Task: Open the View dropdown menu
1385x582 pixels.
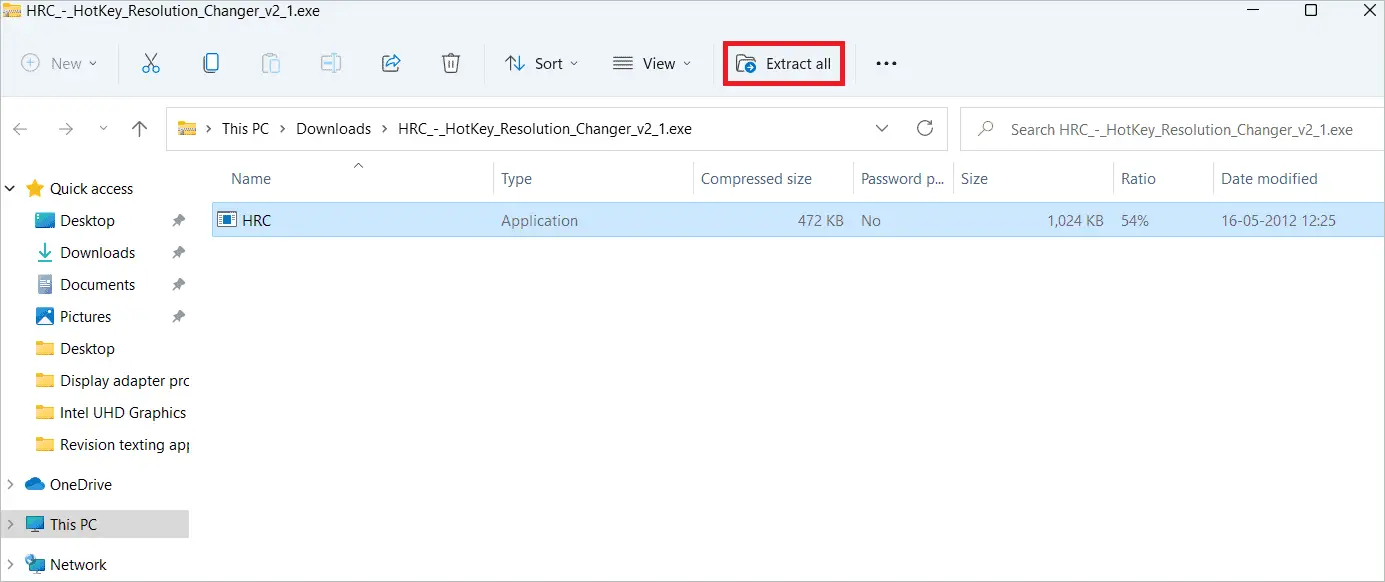Action: tap(652, 63)
